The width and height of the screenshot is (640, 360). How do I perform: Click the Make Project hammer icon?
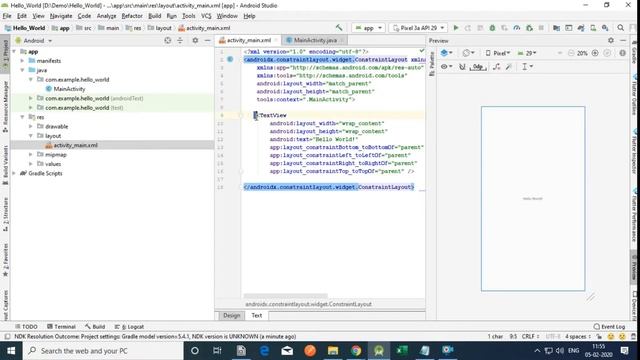(x=339, y=28)
